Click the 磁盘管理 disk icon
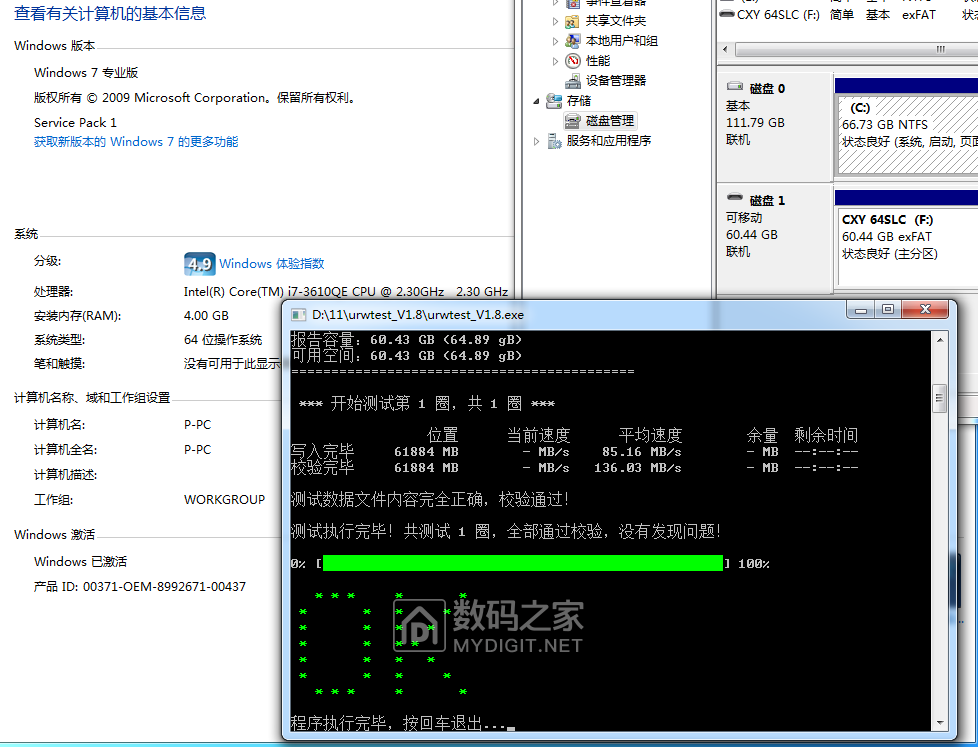The height and width of the screenshot is (747, 978). (x=573, y=121)
